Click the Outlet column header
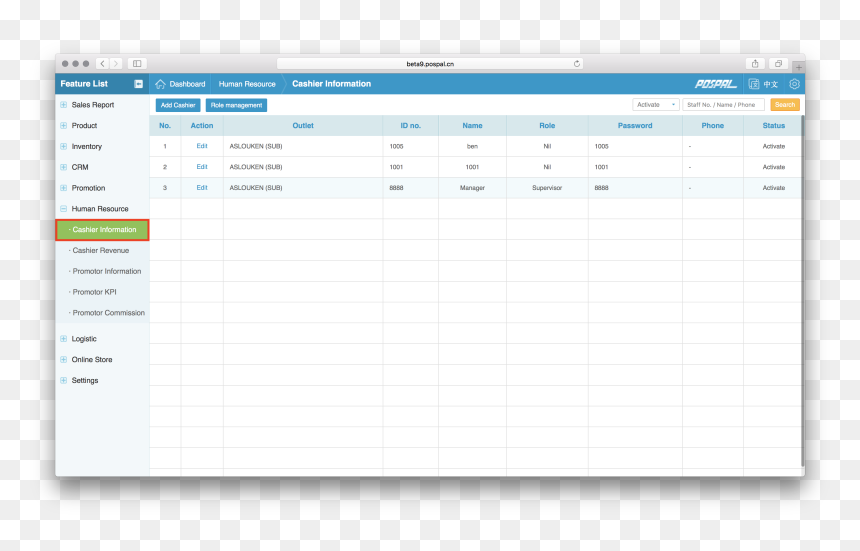 click(x=303, y=126)
